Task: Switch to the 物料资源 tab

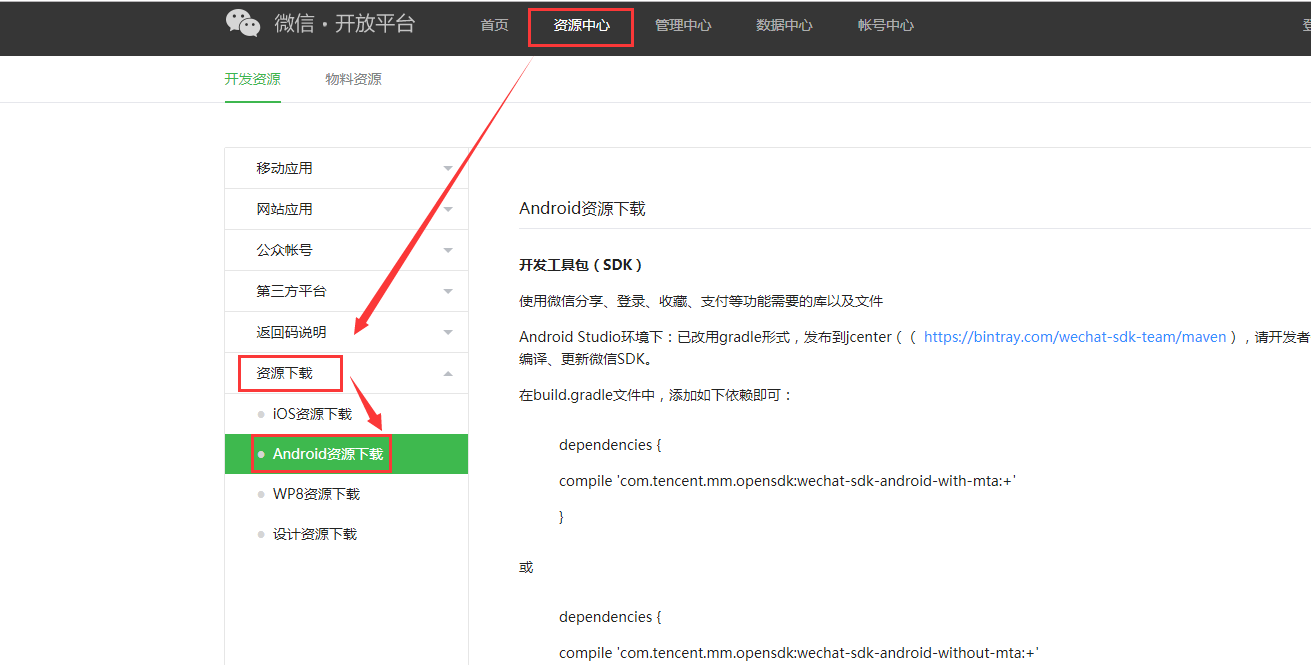Action: [x=353, y=79]
